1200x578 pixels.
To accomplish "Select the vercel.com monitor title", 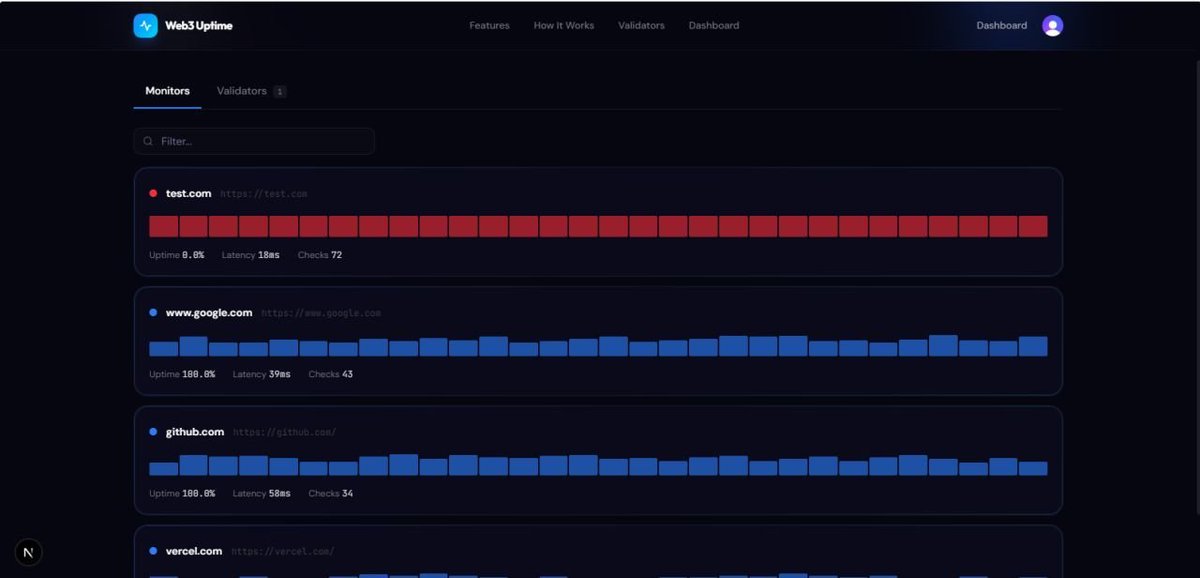I will pyautogui.click(x=194, y=551).
